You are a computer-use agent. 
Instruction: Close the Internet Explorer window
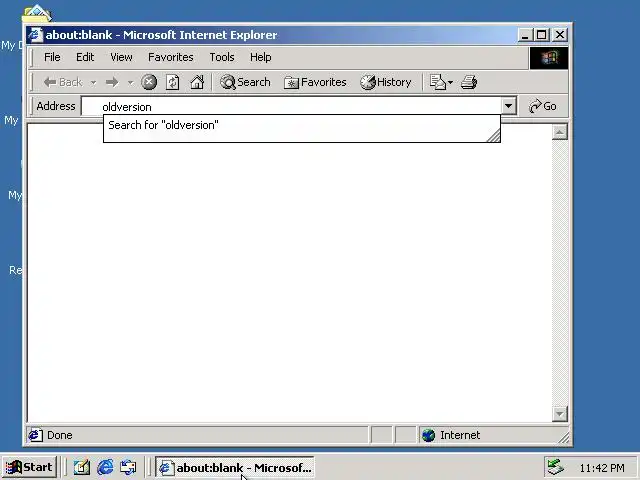(560, 35)
